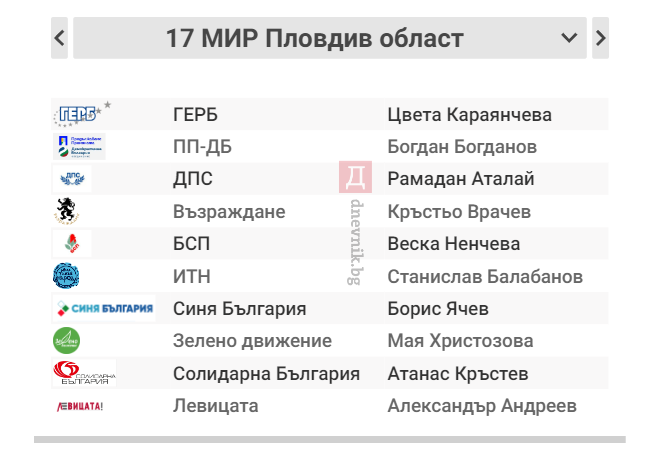The width and height of the screenshot is (668, 470).
Task: Click the green Зелено движение logo
Action: [66, 340]
